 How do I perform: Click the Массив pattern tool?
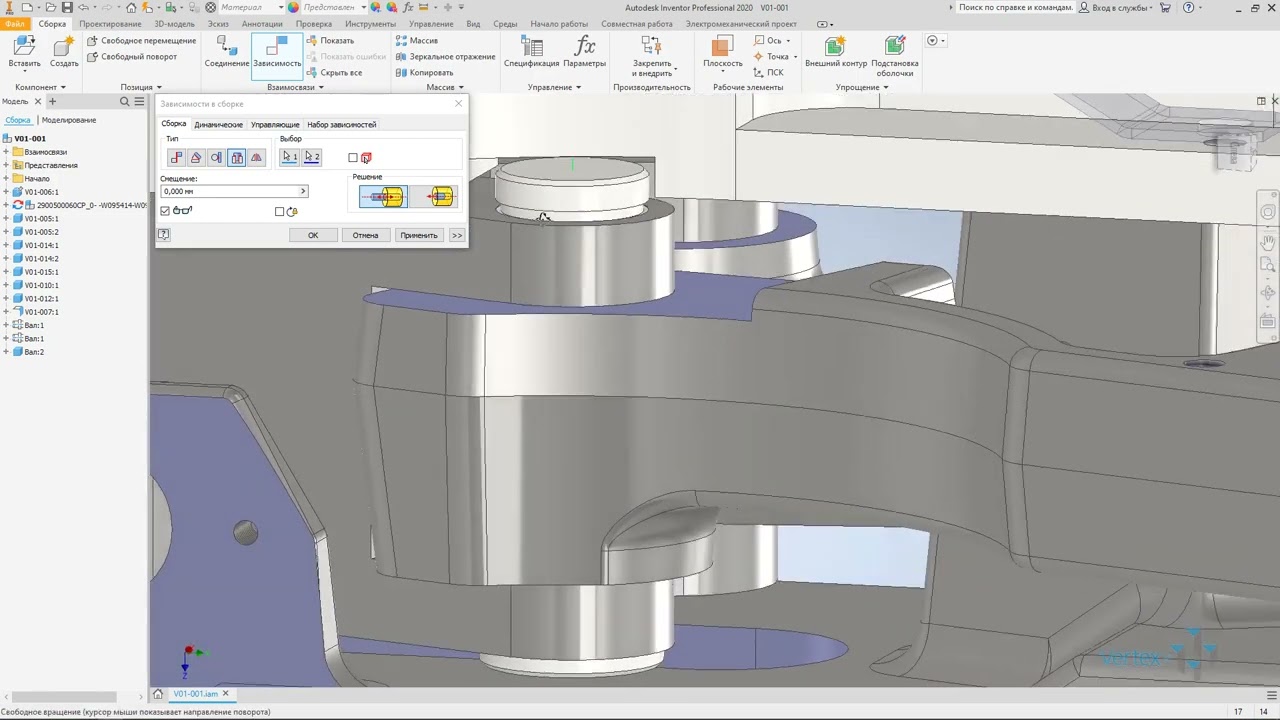coord(416,41)
